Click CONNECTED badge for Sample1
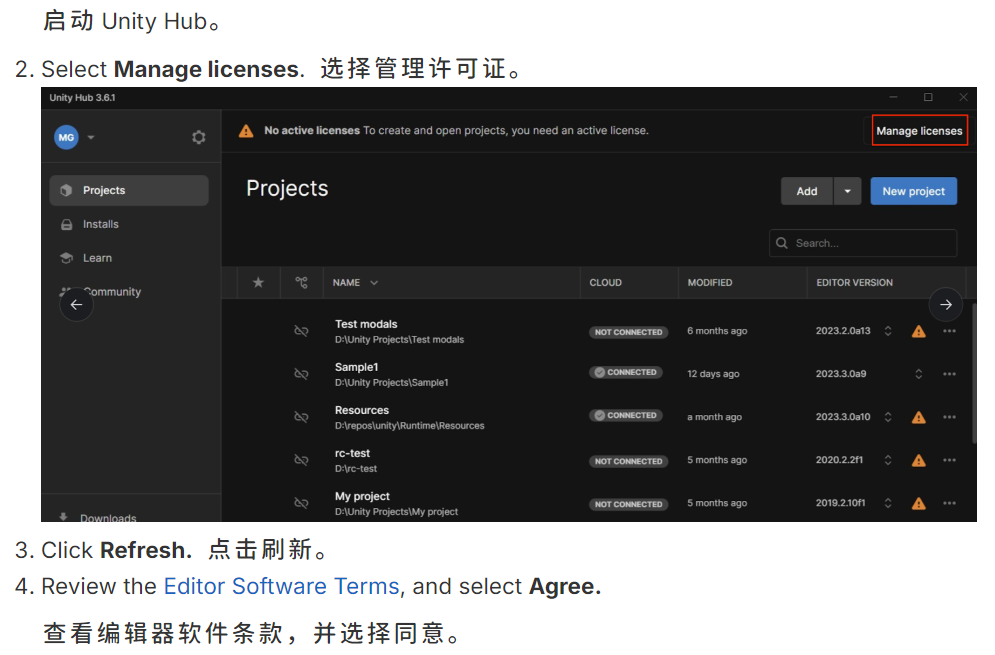Screen dimensions: 995x655 point(626,372)
